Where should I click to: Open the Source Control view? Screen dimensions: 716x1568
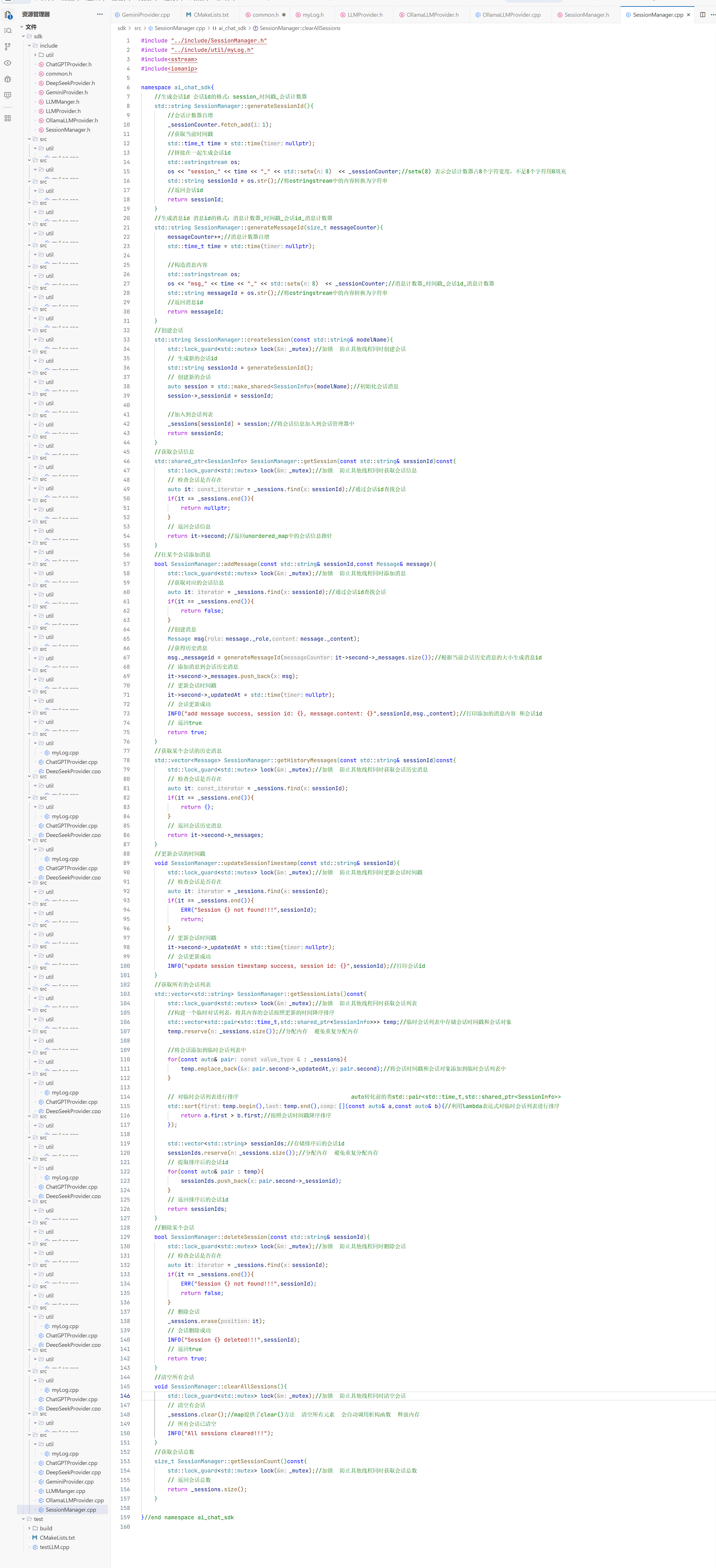coord(8,47)
